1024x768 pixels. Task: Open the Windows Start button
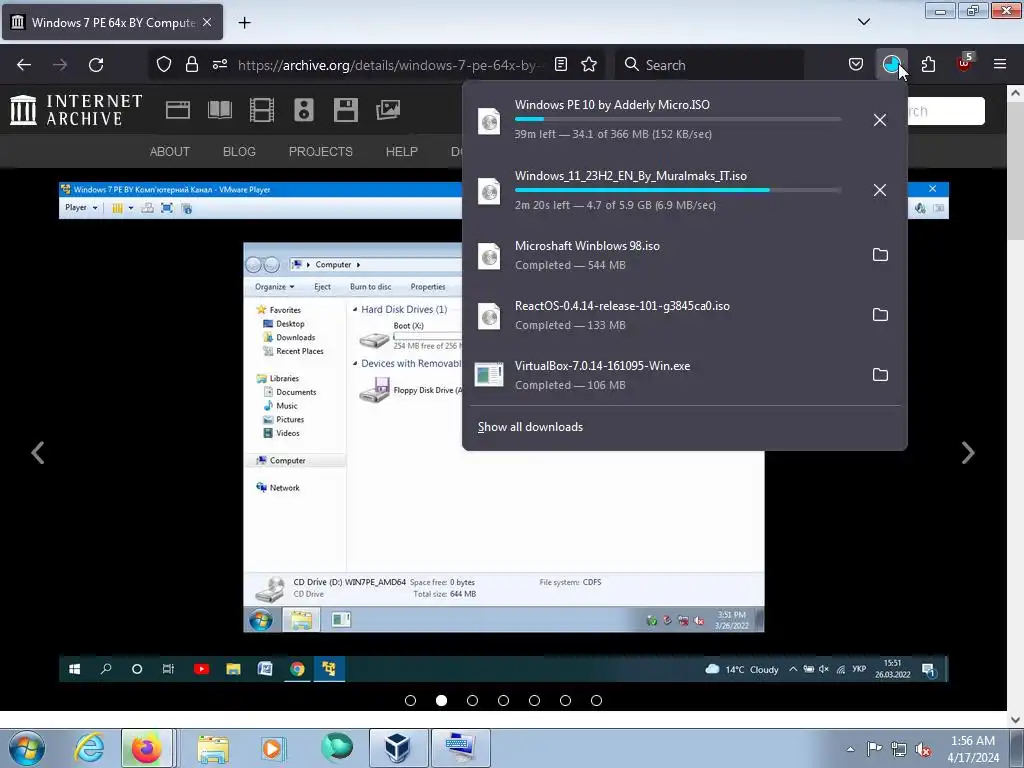pyautogui.click(x=27, y=748)
